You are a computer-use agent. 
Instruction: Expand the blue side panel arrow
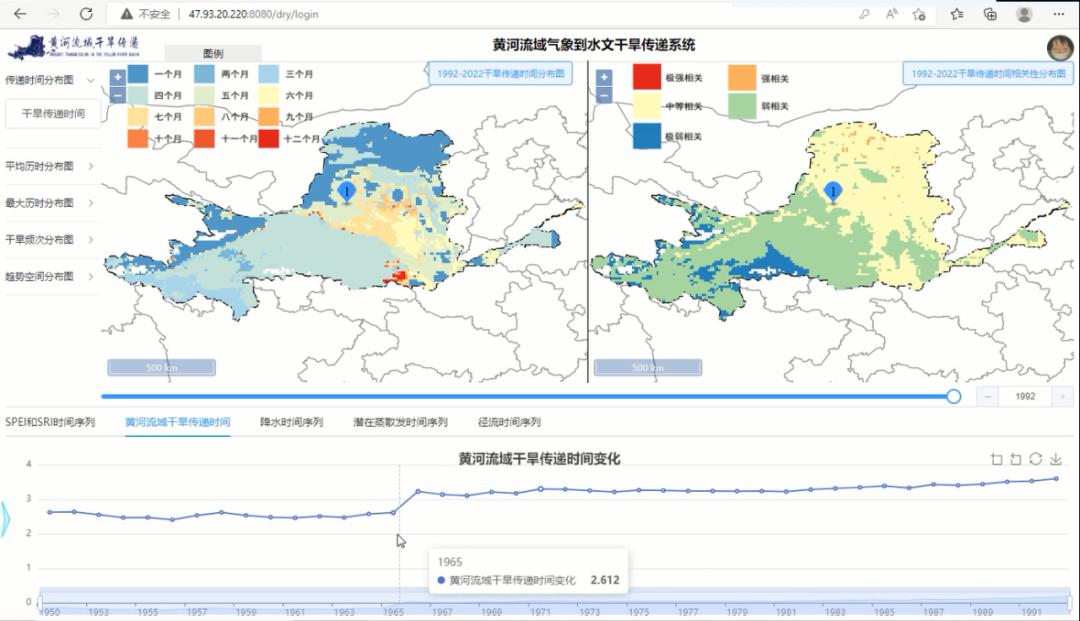6,520
